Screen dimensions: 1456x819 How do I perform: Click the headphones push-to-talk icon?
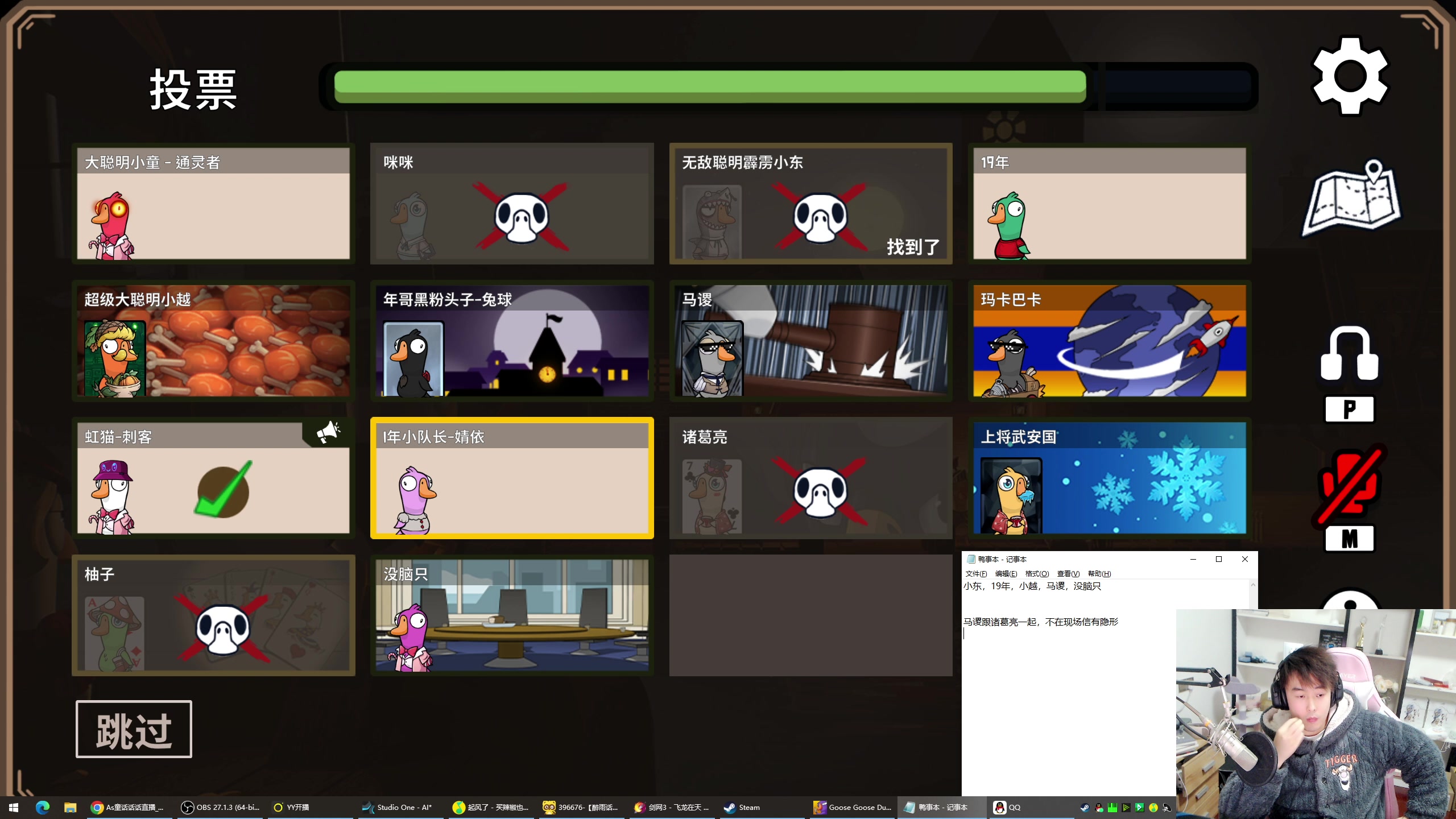pyautogui.click(x=1349, y=354)
